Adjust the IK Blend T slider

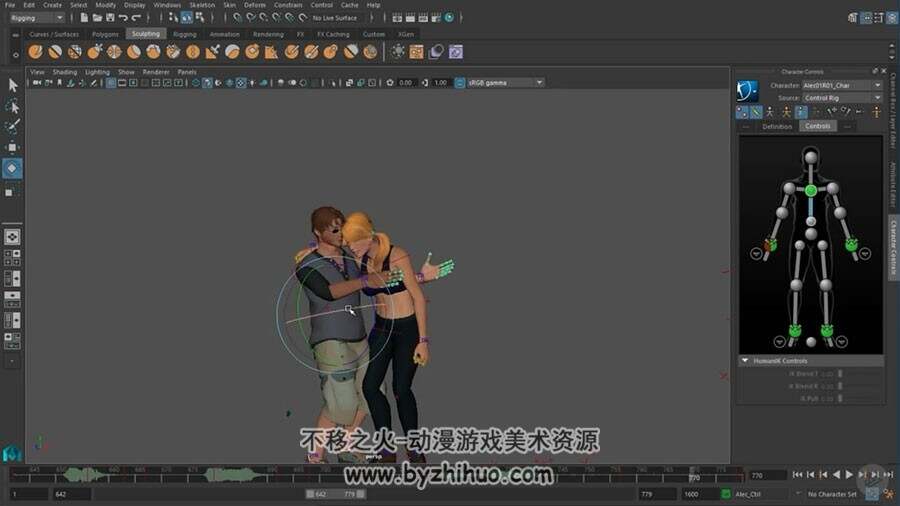(x=840, y=374)
